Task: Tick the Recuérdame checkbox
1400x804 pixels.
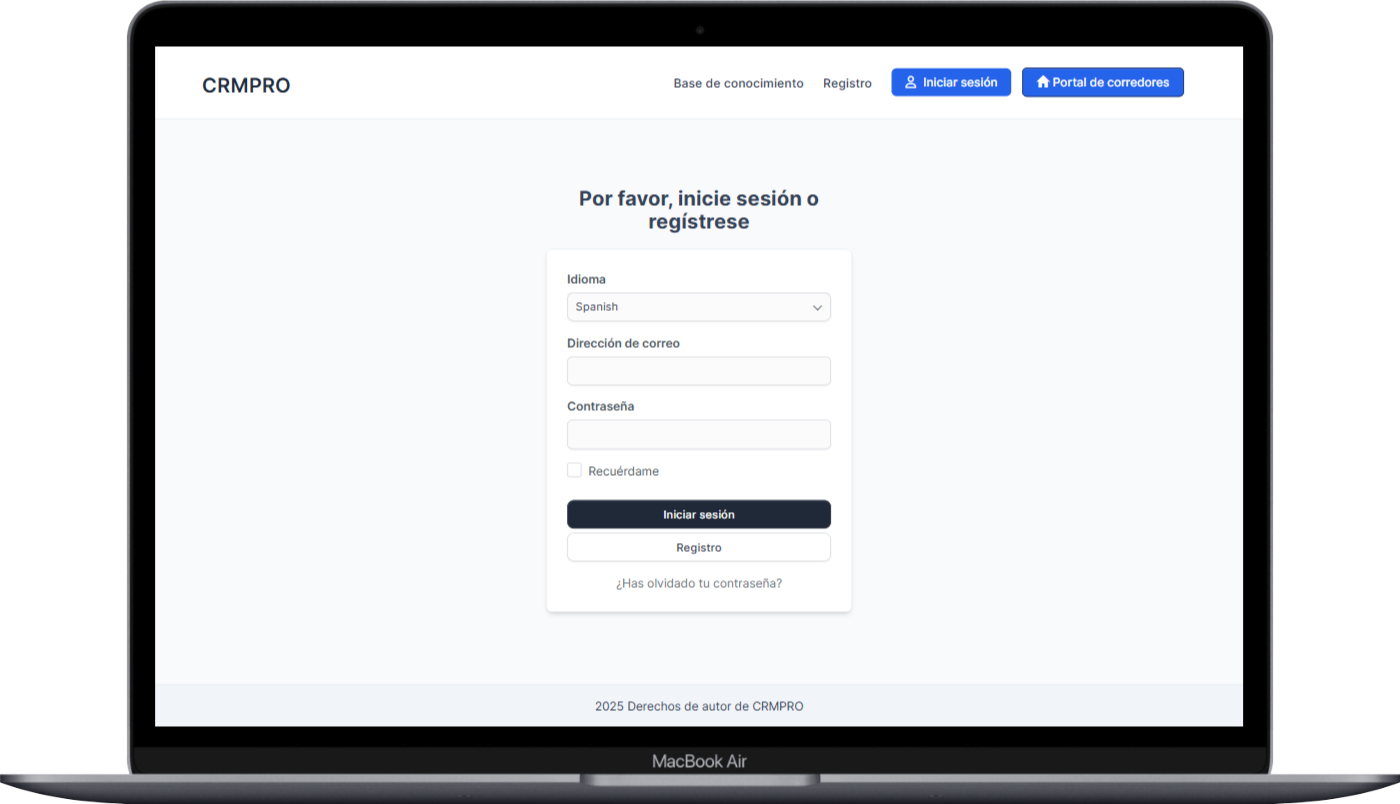Action: [x=574, y=470]
